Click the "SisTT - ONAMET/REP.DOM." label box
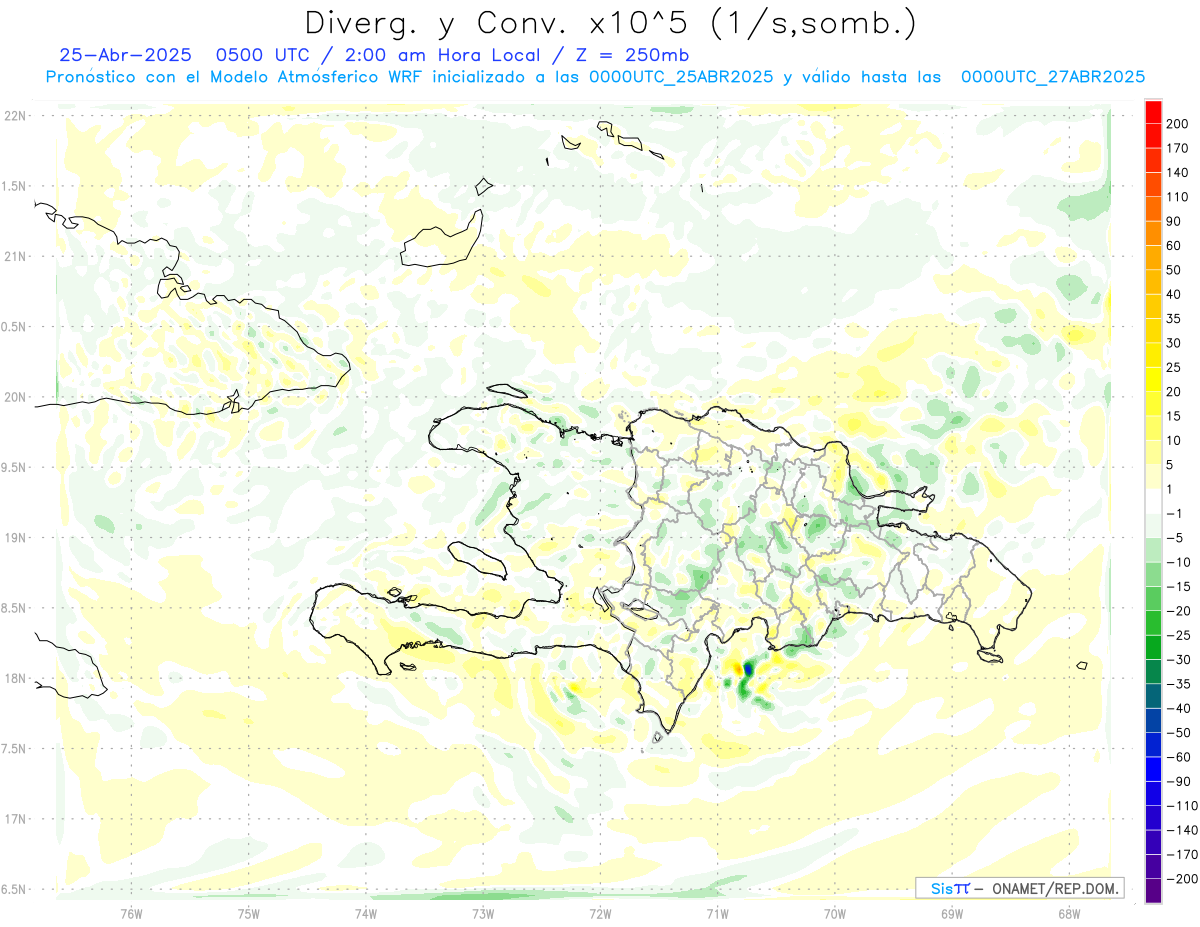This screenshot has height=927, width=1200. click(x=1020, y=888)
